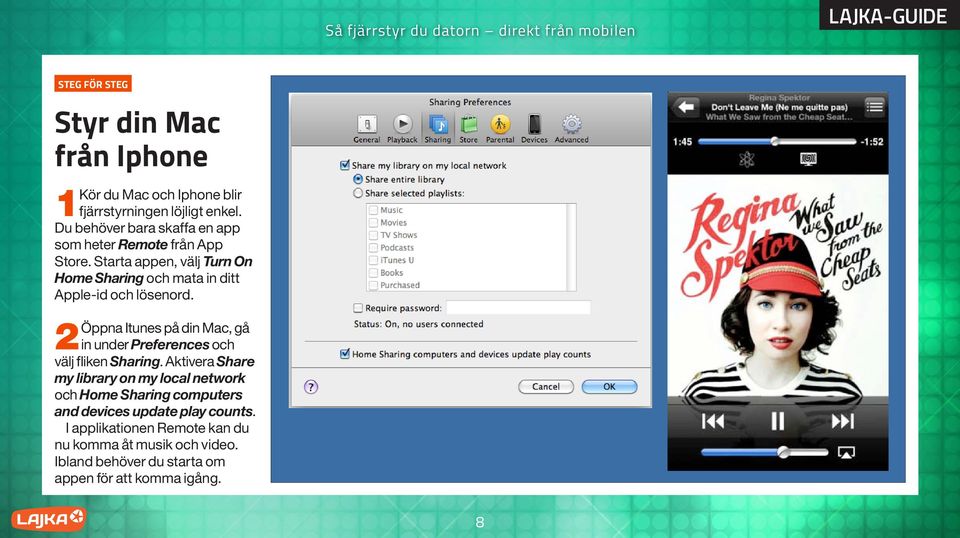The width and height of the screenshot is (960, 538).
Task: Open the Devices preferences tab
Action: pos(534,129)
